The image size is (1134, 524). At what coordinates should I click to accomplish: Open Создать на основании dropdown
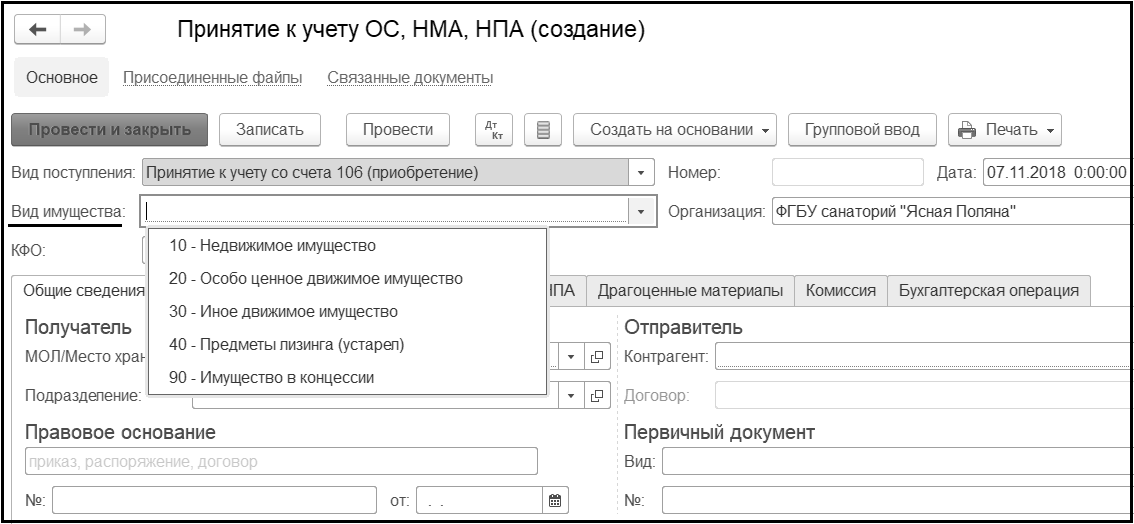coord(681,130)
